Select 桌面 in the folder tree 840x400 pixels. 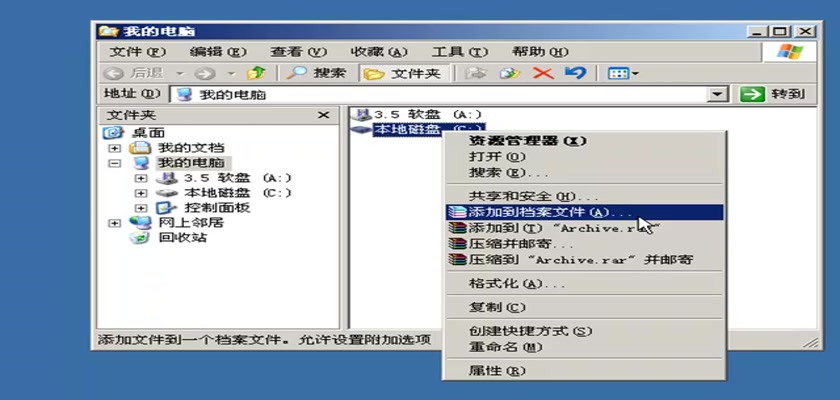point(148,133)
